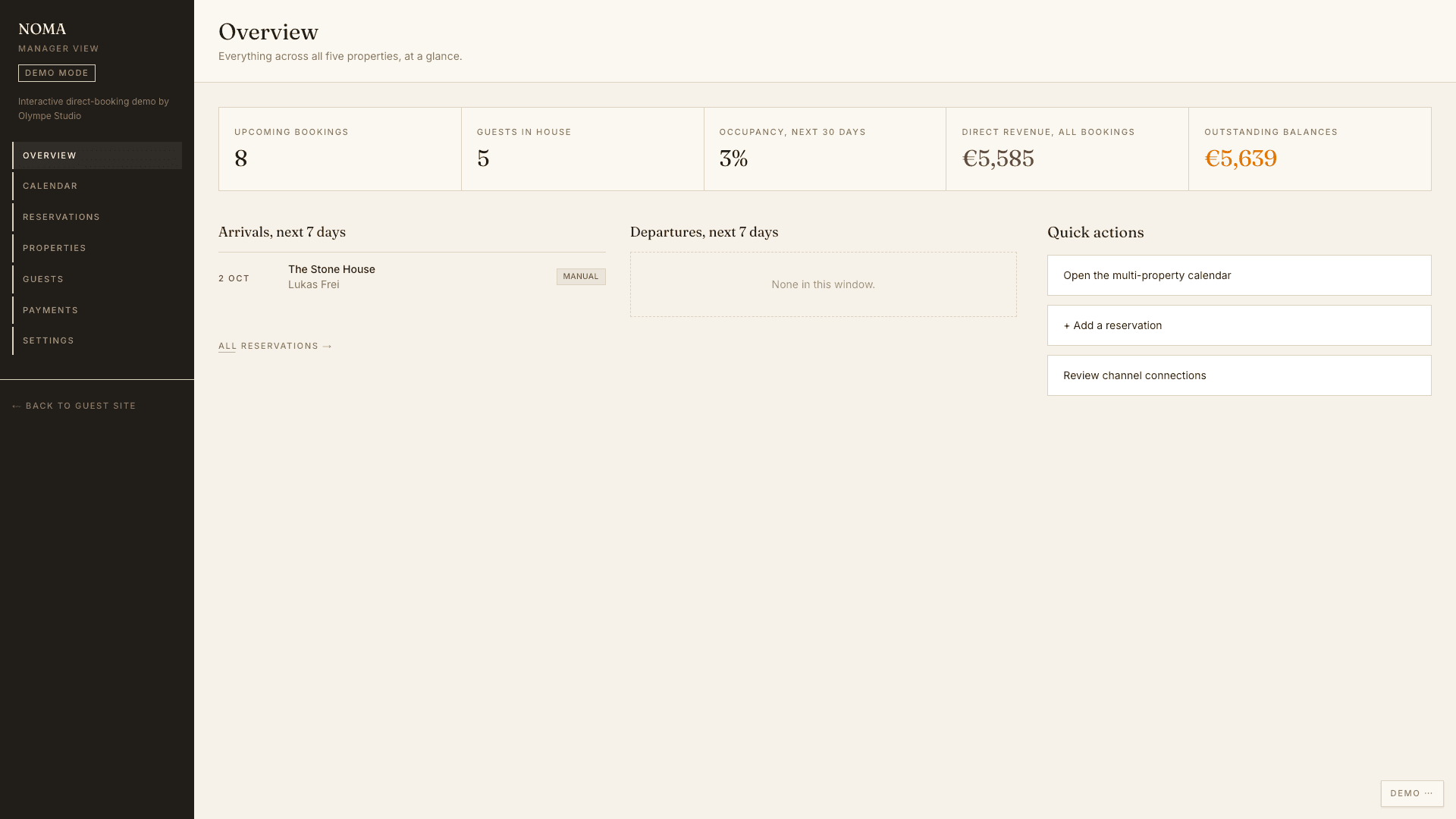Open the Demo menu button
Viewport: 1456px width, 819px height.
pos(1412,793)
